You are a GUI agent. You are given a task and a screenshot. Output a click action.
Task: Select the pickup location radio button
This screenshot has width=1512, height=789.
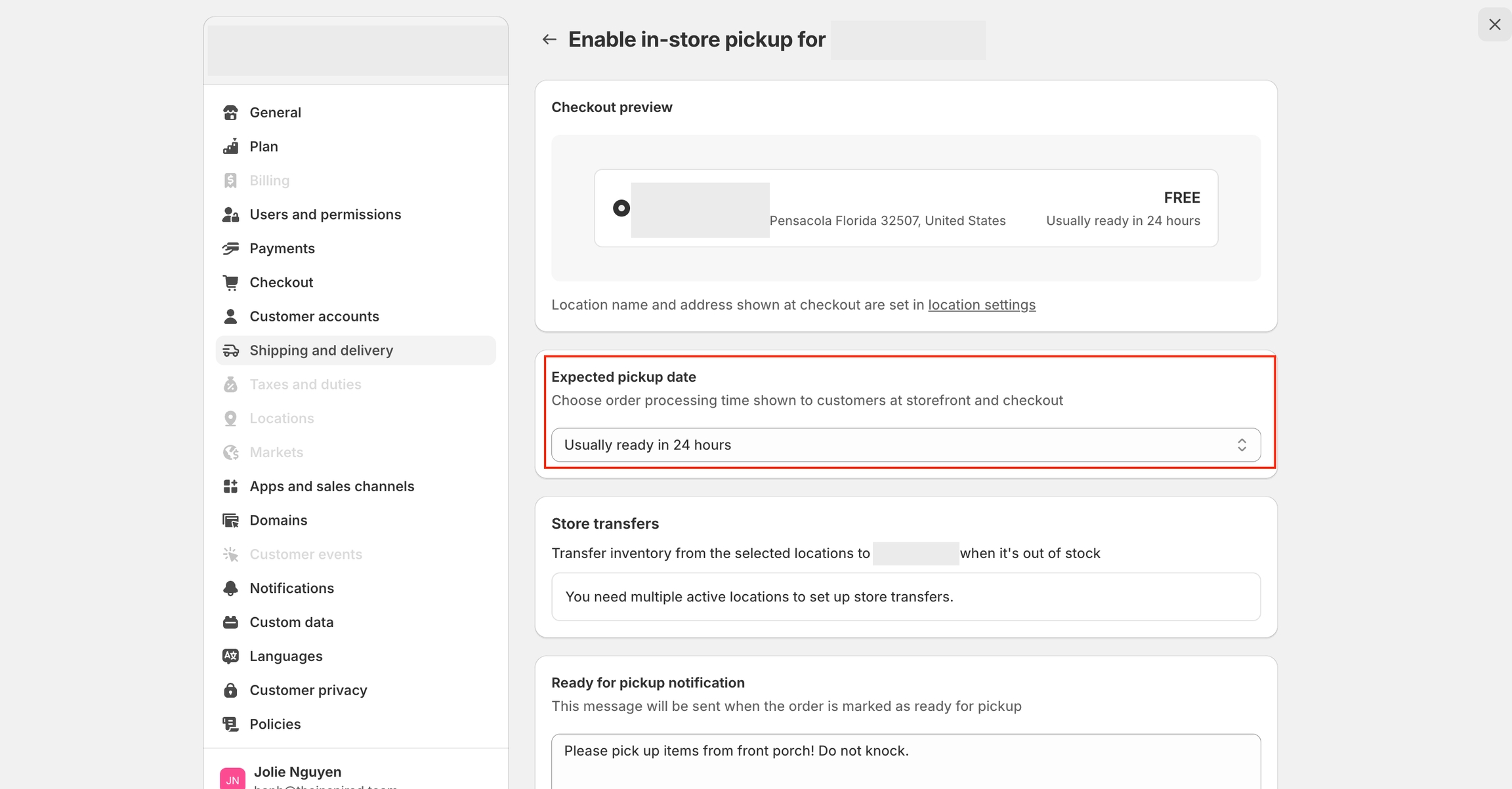[x=621, y=208]
